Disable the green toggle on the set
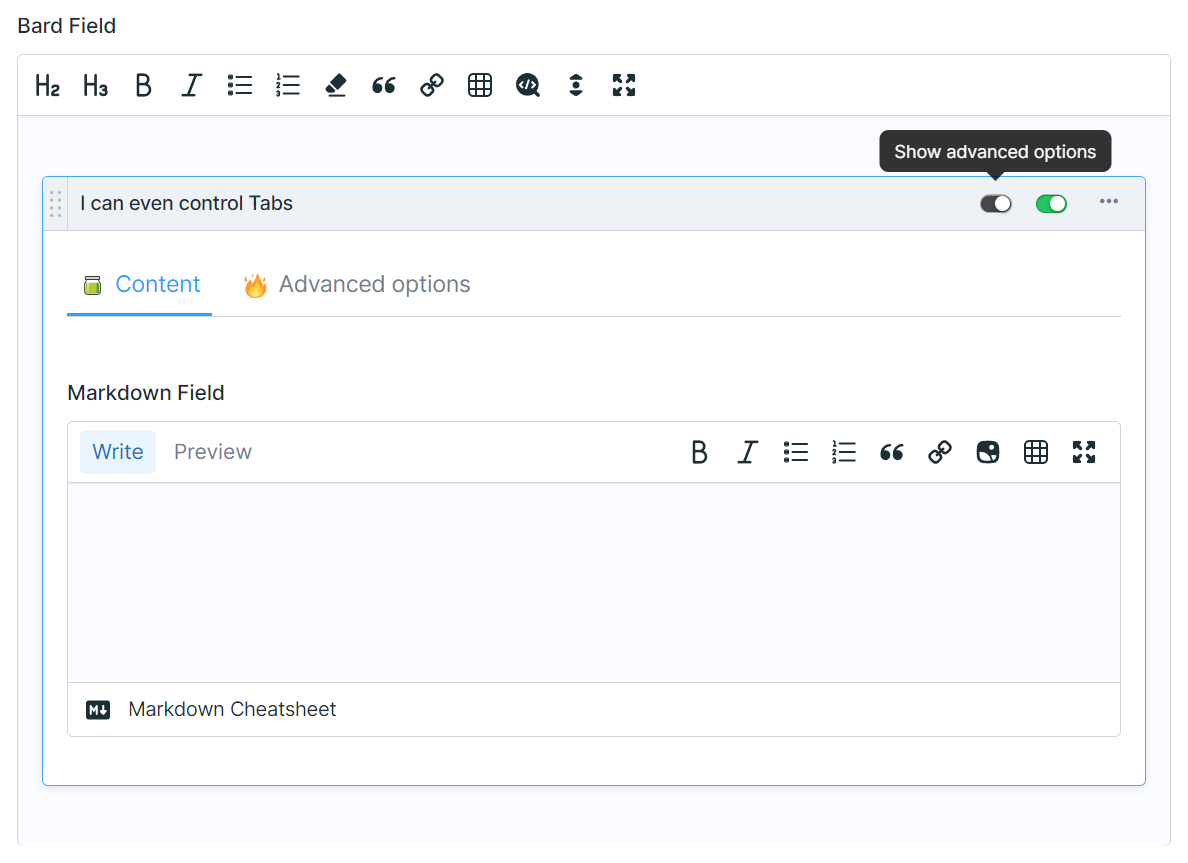 (1051, 203)
